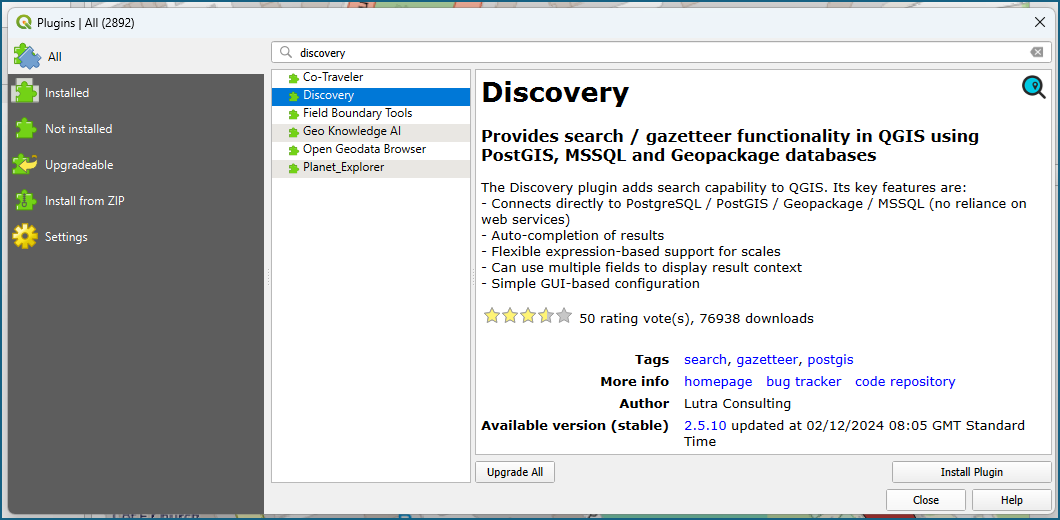Image resolution: width=1060 pixels, height=520 pixels.
Task: Click the Planet_Explorer plugin icon
Action: pyautogui.click(x=293, y=168)
